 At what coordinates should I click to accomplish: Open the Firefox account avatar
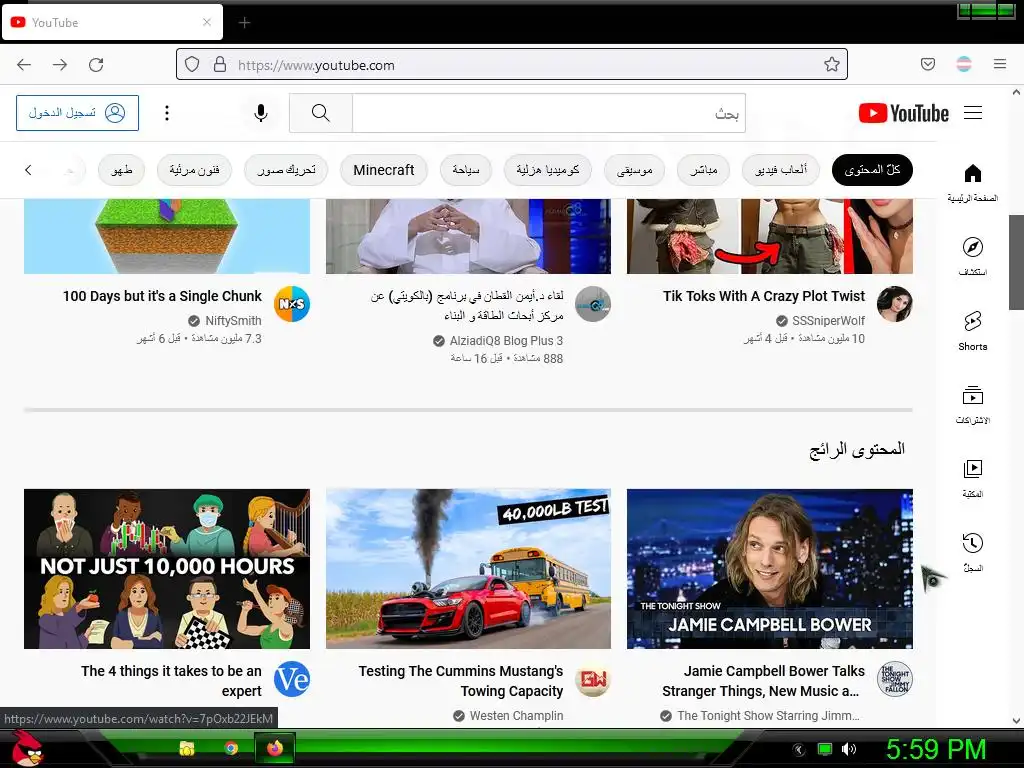(x=964, y=64)
